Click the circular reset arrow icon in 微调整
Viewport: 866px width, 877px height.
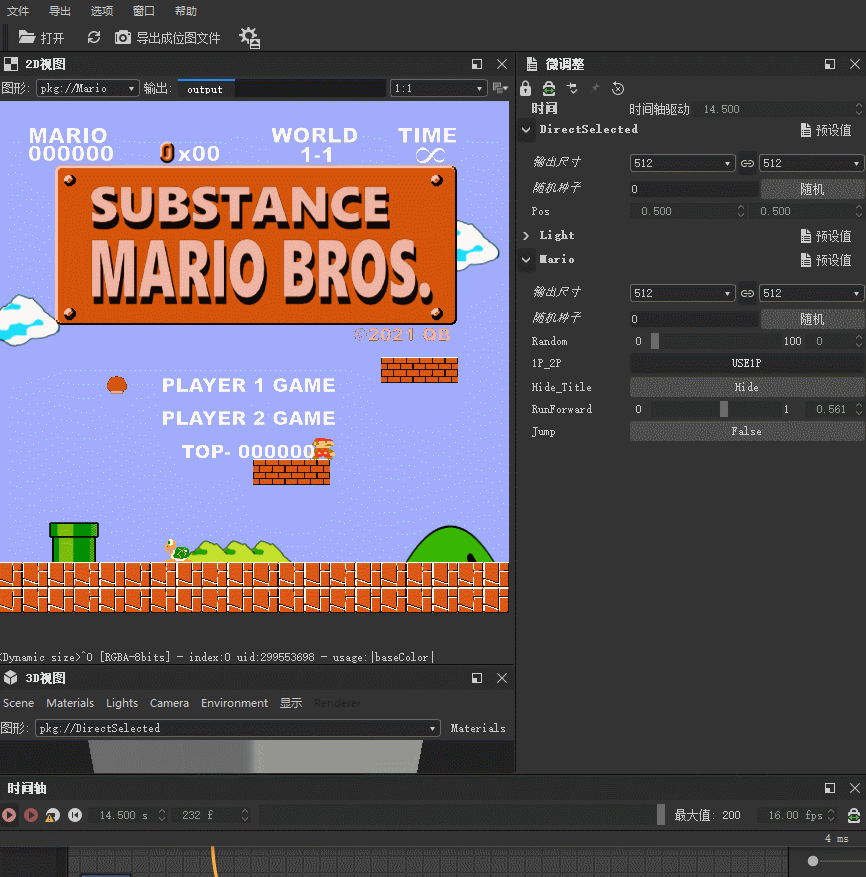[x=618, y=88]
